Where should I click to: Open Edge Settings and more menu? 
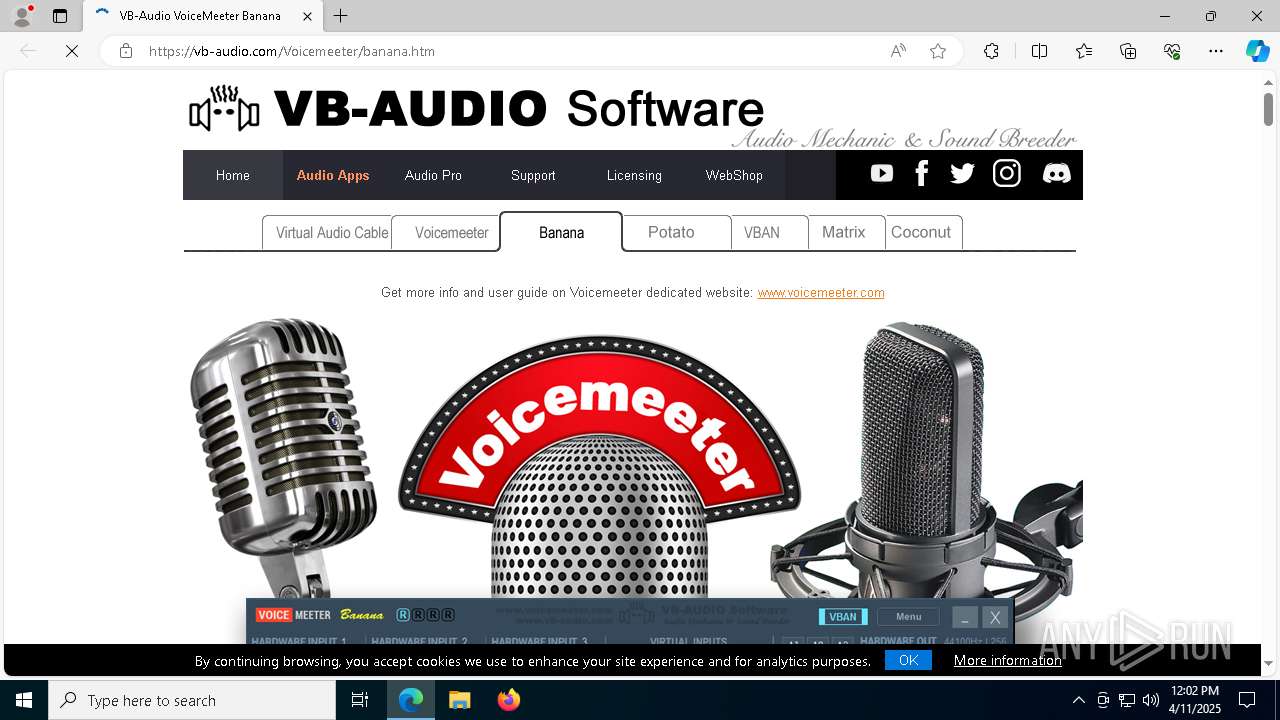[1216, 51]
